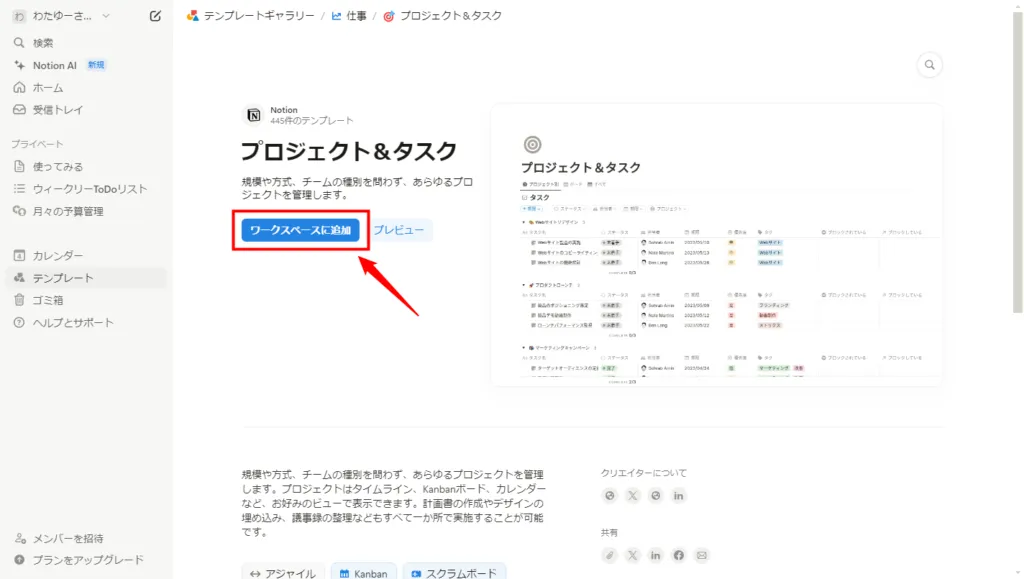Click プランをアップグレード
This screenshot has height=579, width=1024.
[86, 559]
